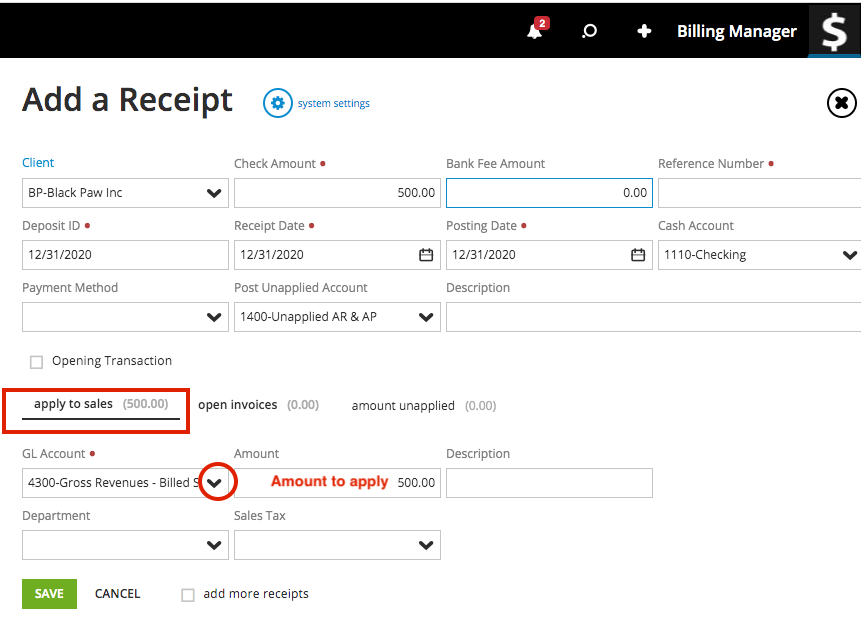This screenshot has width=861, height=630.
Task: Click the SAVE button
Action: (x=49, y=594)
